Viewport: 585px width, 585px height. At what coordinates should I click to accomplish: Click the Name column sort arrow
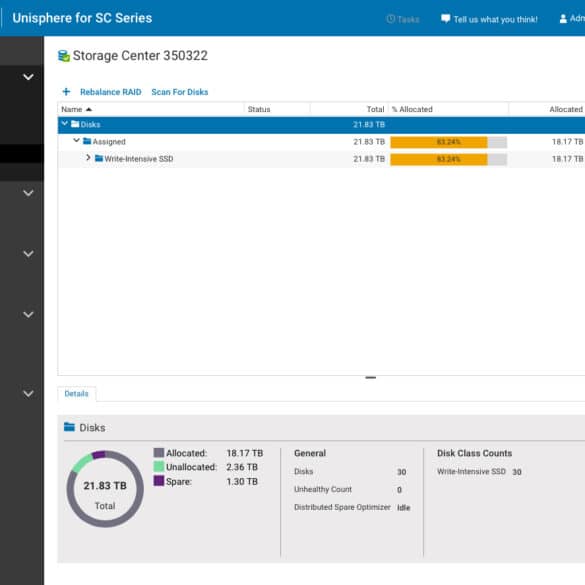pos(88,109)
